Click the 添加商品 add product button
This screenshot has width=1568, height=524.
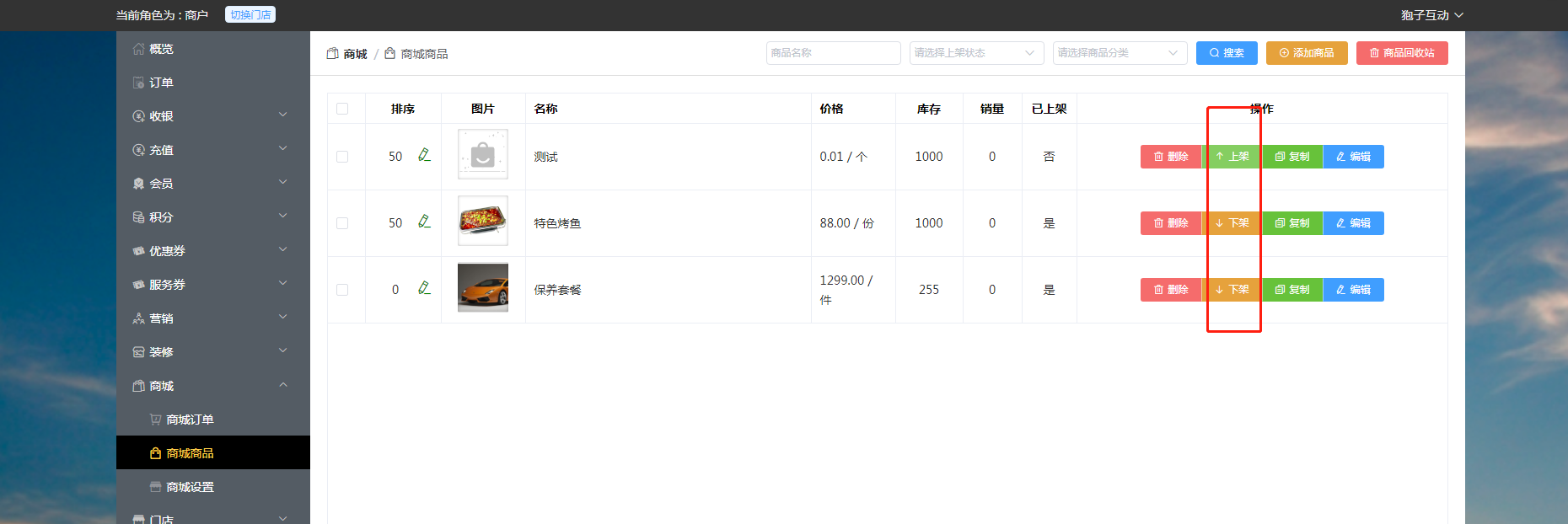1307,53
